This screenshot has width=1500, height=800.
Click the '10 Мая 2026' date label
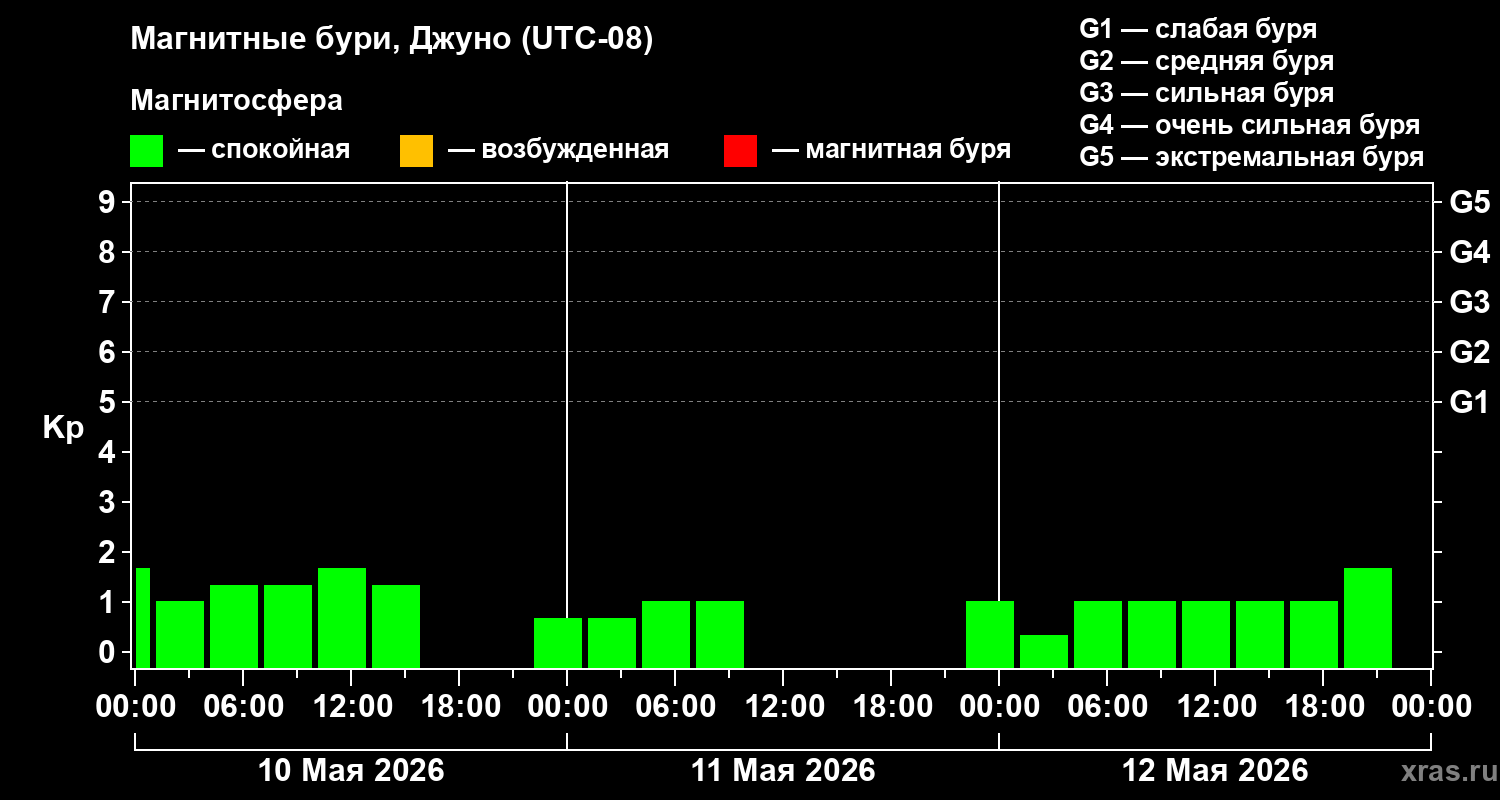[351, 771]
